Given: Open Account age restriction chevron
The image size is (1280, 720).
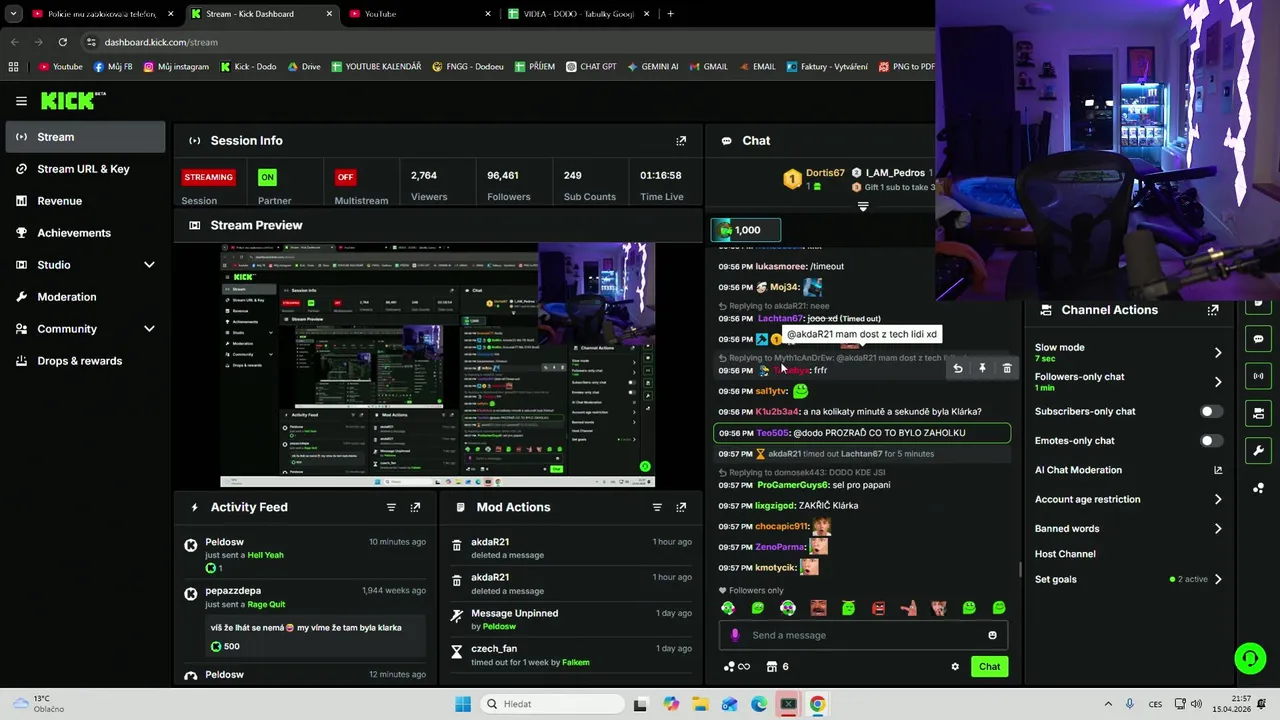Looking at the screenshot, I should pyautogui.click(x=1218, y=499).
